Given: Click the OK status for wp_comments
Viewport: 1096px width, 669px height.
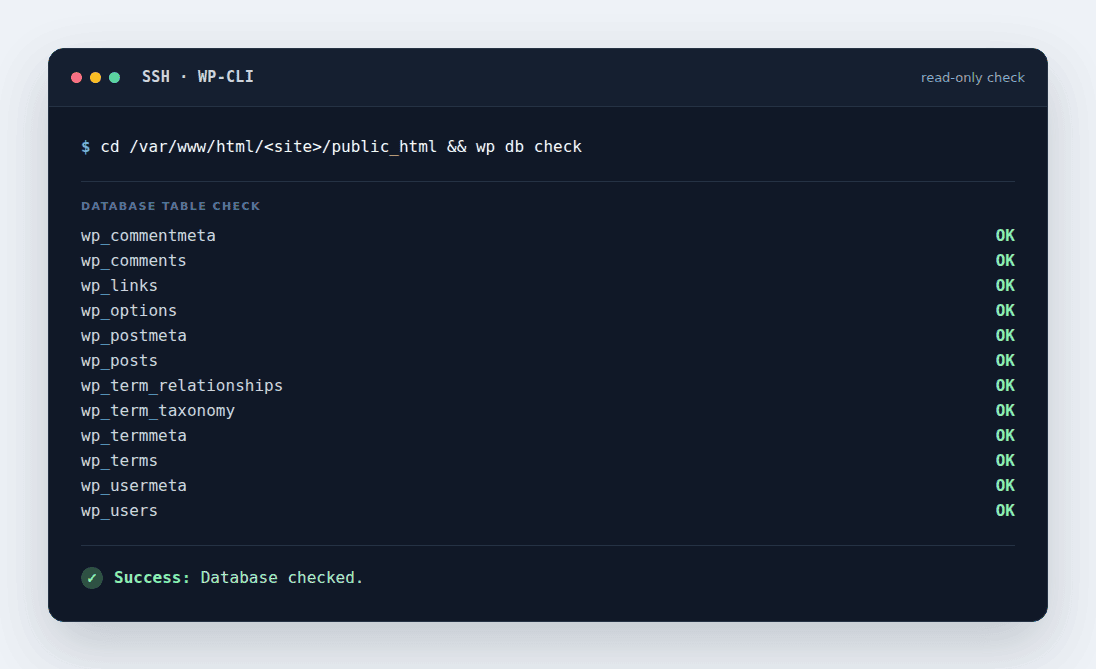Looking at the screenshot, I should coord(1005,261).
